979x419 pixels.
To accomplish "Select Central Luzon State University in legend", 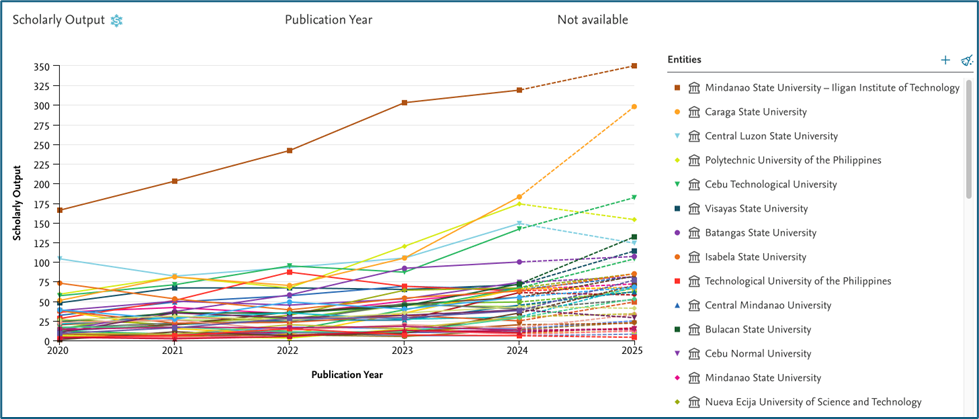I will pyautogui.click(x=771, y=136).
